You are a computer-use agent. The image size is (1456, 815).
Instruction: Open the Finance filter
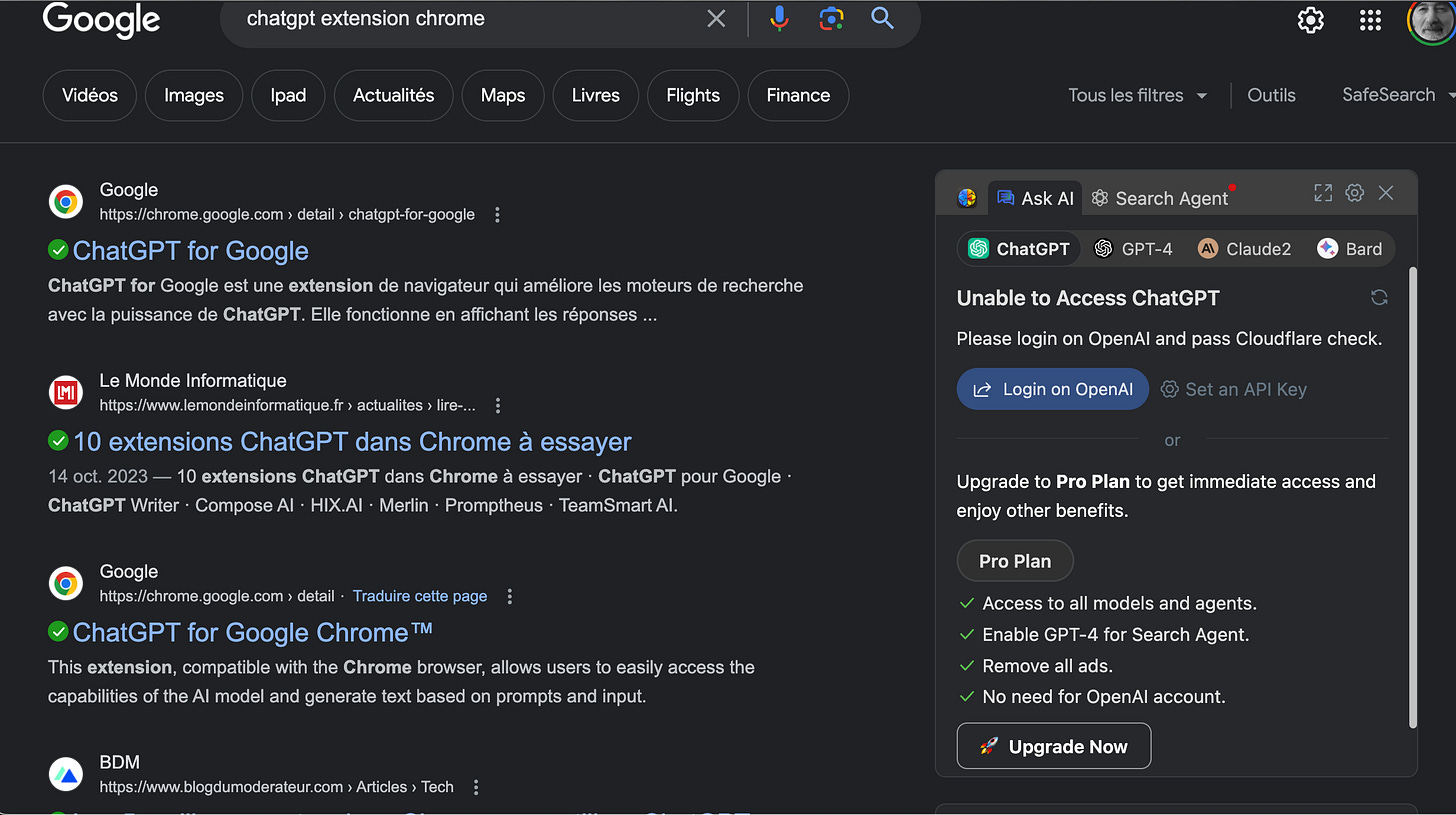coord(798,95)
